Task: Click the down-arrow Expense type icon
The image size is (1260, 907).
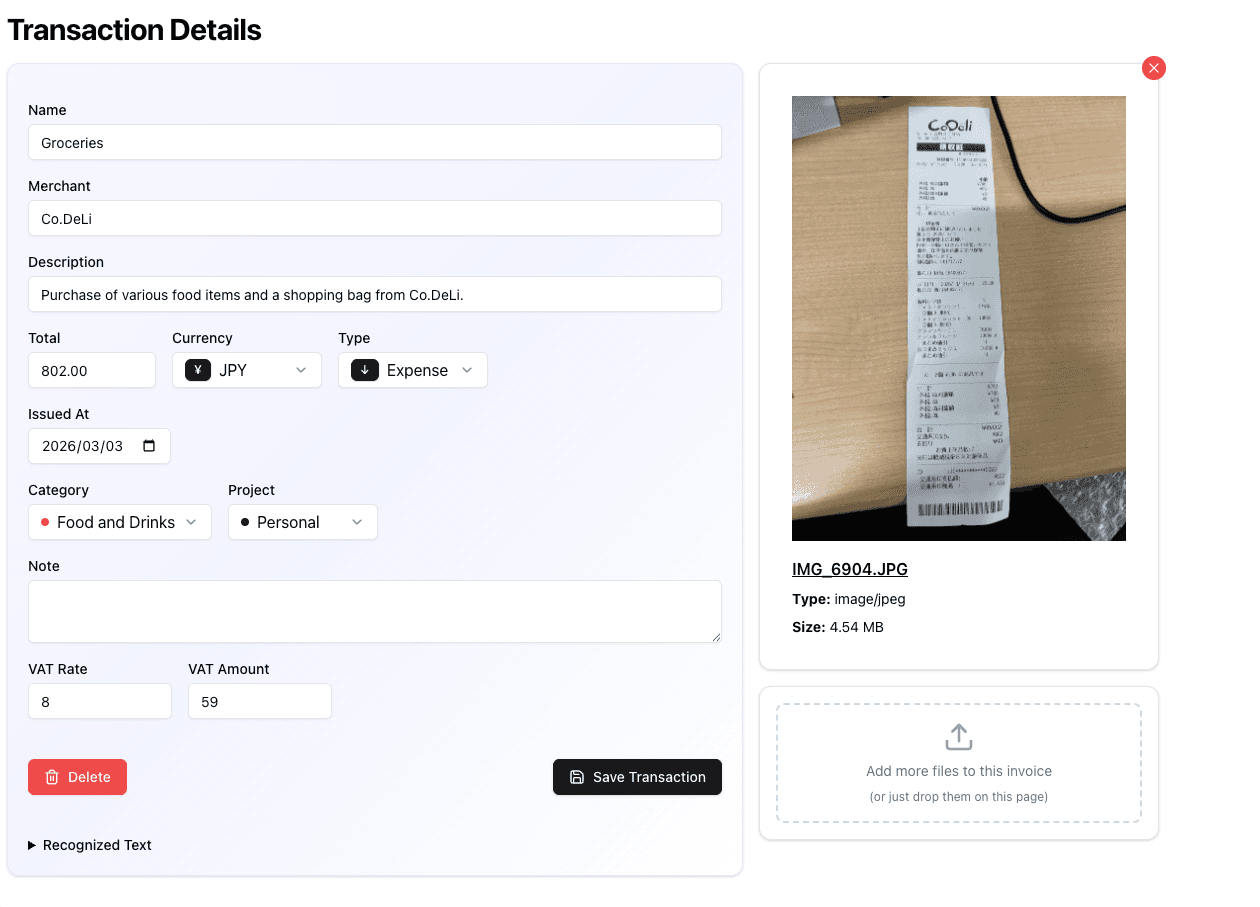Action: click(364, 370)
